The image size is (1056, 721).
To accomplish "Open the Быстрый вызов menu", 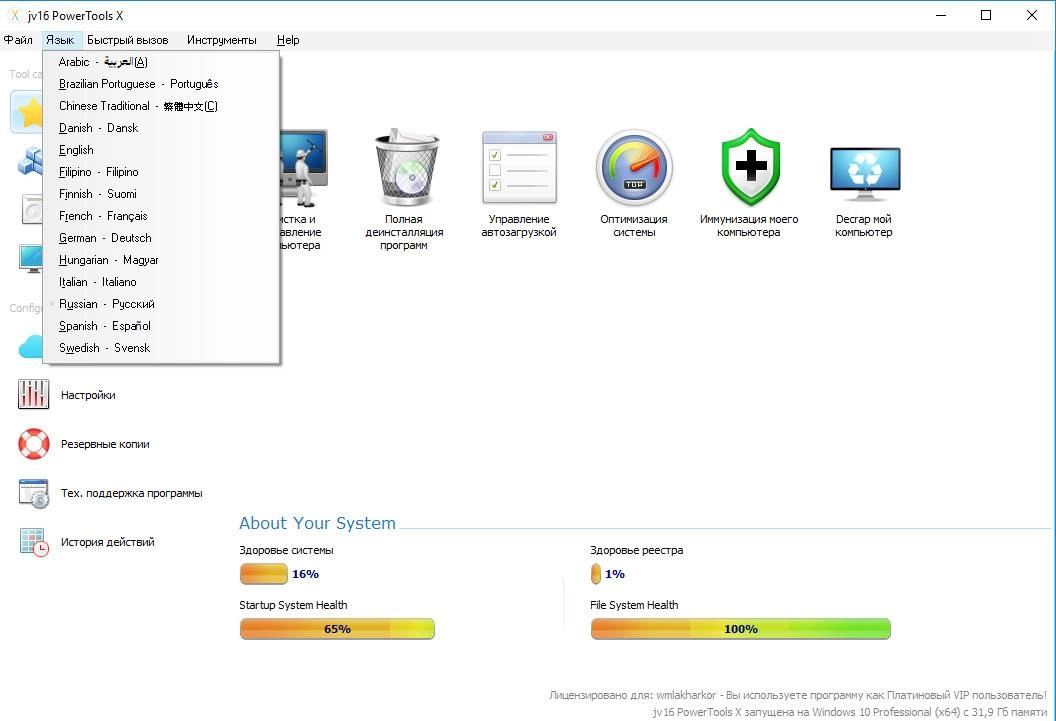I will (127, 40).
